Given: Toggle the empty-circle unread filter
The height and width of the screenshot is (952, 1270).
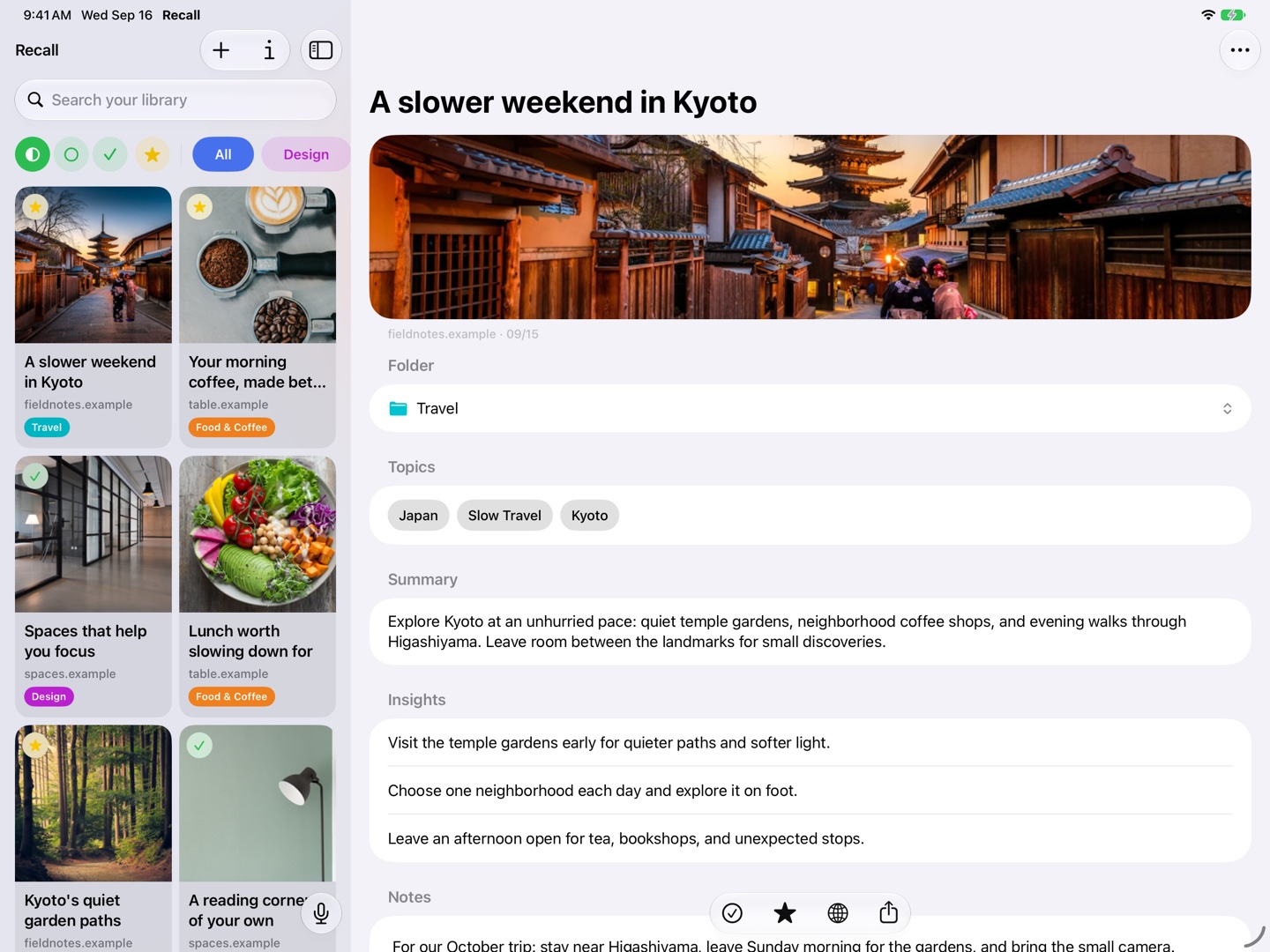Looking at the screenshot, I should coord(71,154).
